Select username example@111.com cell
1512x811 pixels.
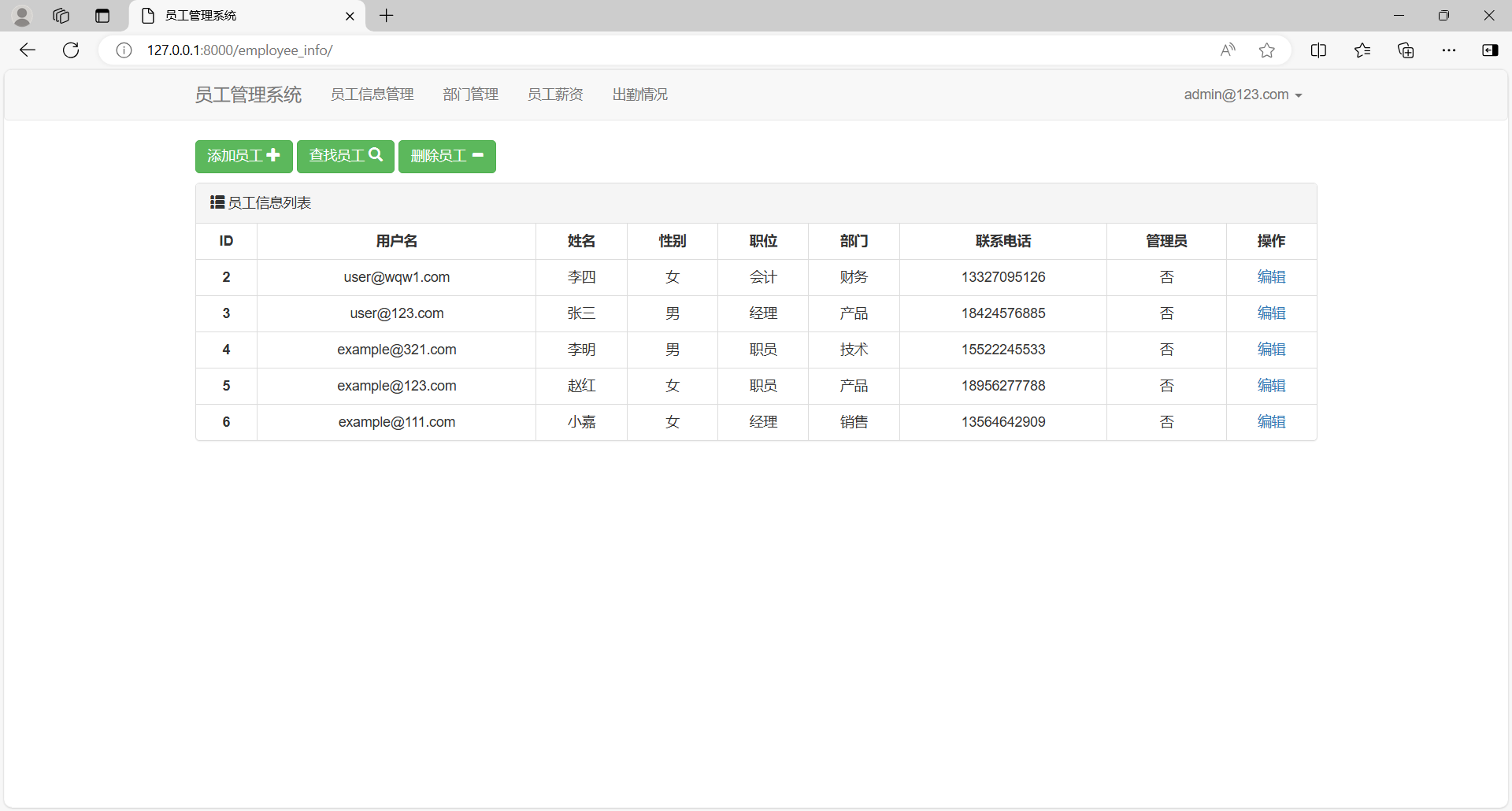pos(397,422)
